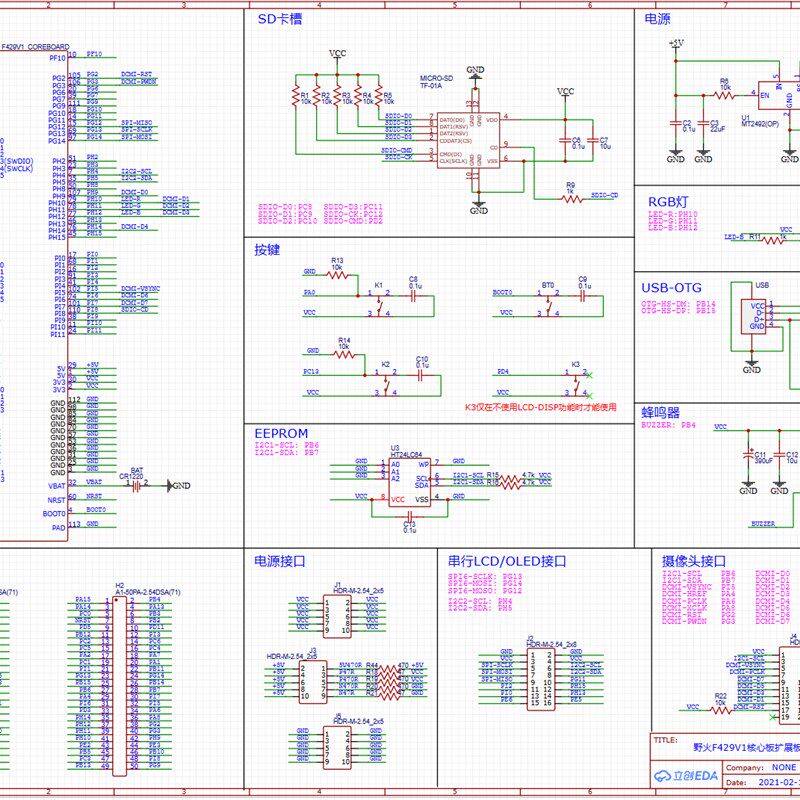This screenshot has width=800, height=800.
Task: Select the U3 HT24LC64 EEPROM chip
Action: coord(410,482)
